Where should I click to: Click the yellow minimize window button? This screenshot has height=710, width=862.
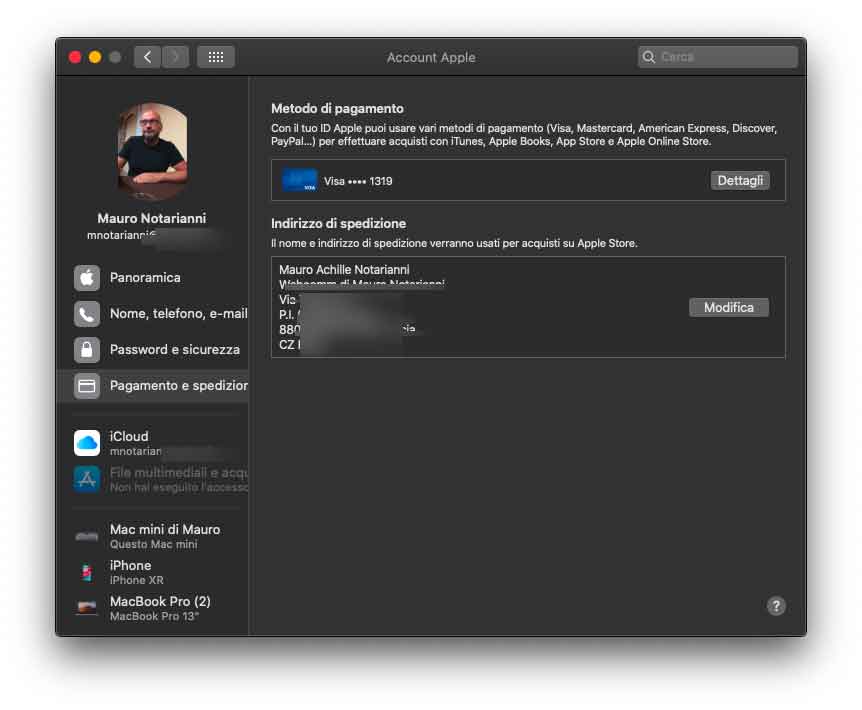click(95, 57)
